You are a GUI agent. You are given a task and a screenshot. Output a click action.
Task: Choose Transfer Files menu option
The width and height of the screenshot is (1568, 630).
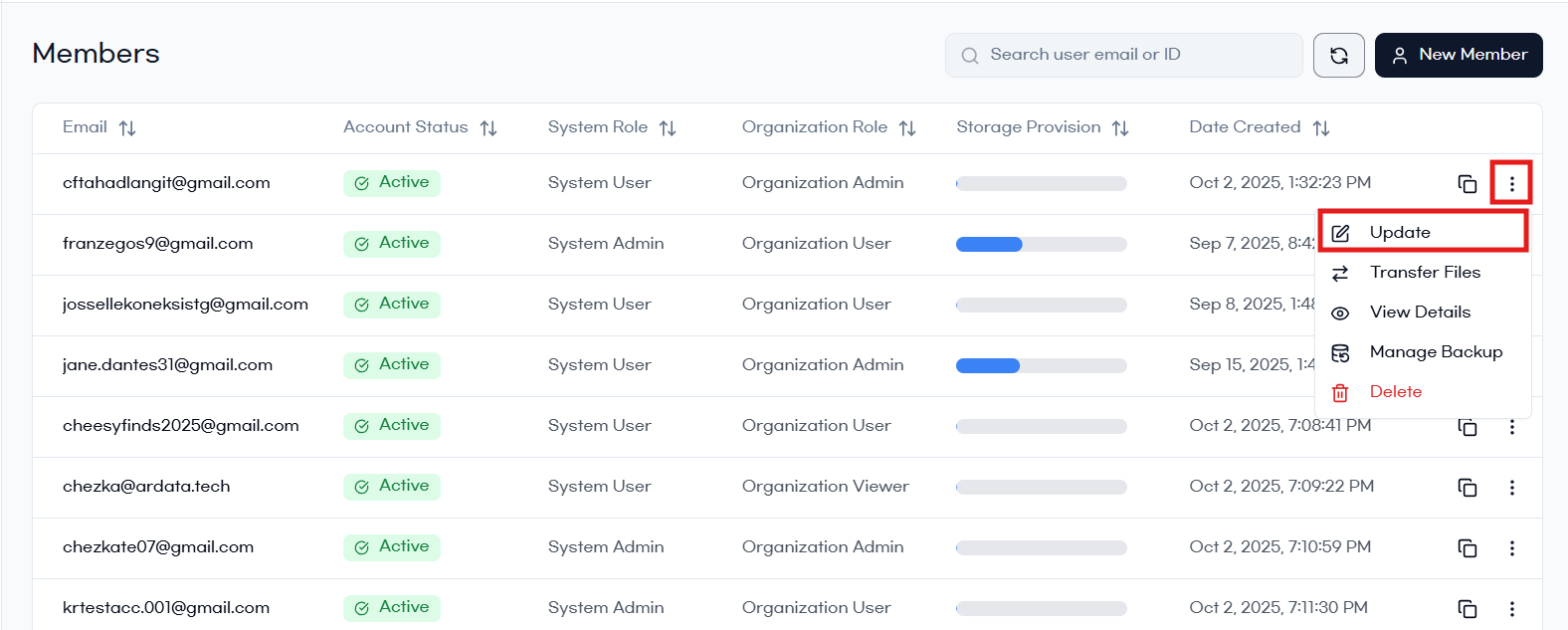pos(1424,273)
